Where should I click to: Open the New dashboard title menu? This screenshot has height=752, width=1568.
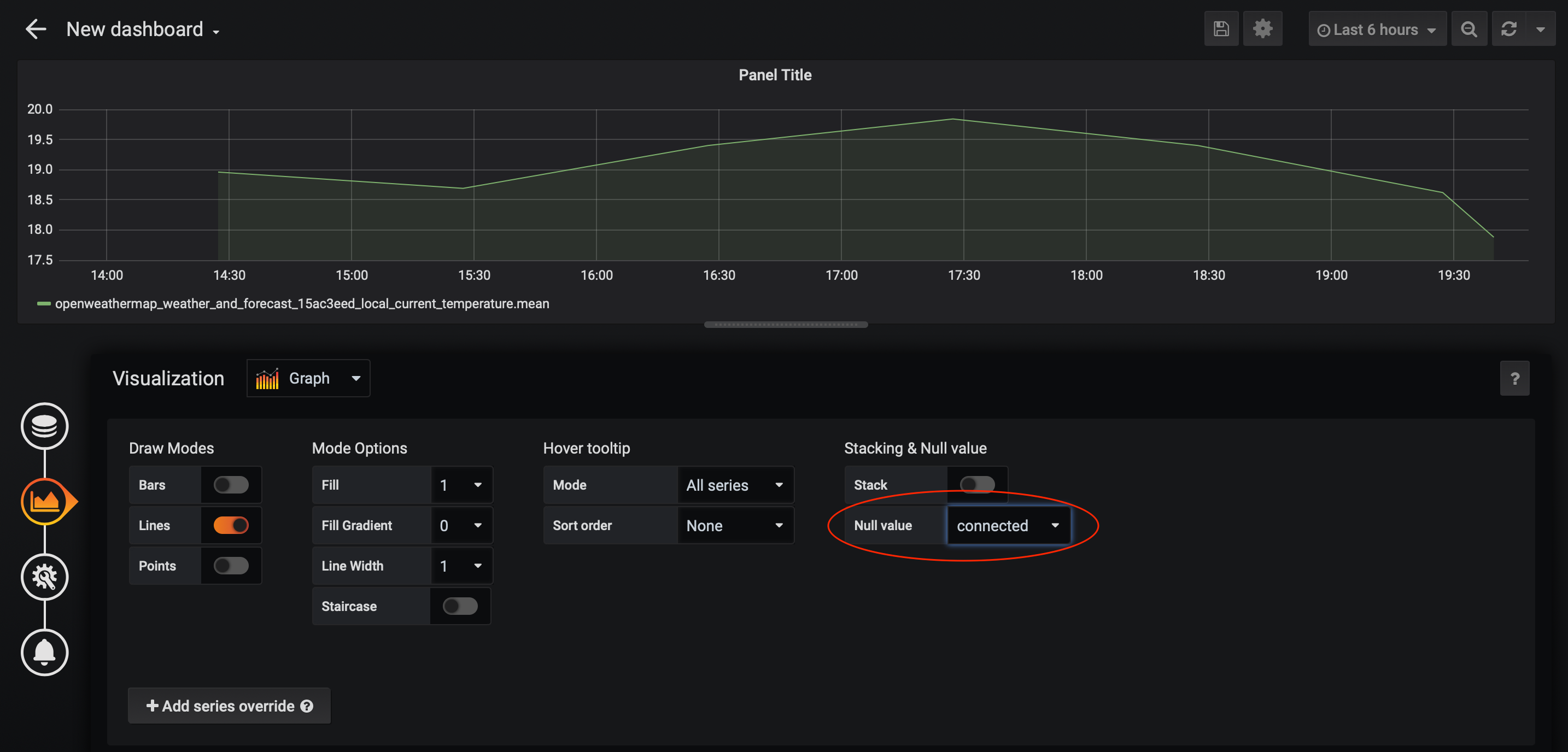tap(143, 29)
